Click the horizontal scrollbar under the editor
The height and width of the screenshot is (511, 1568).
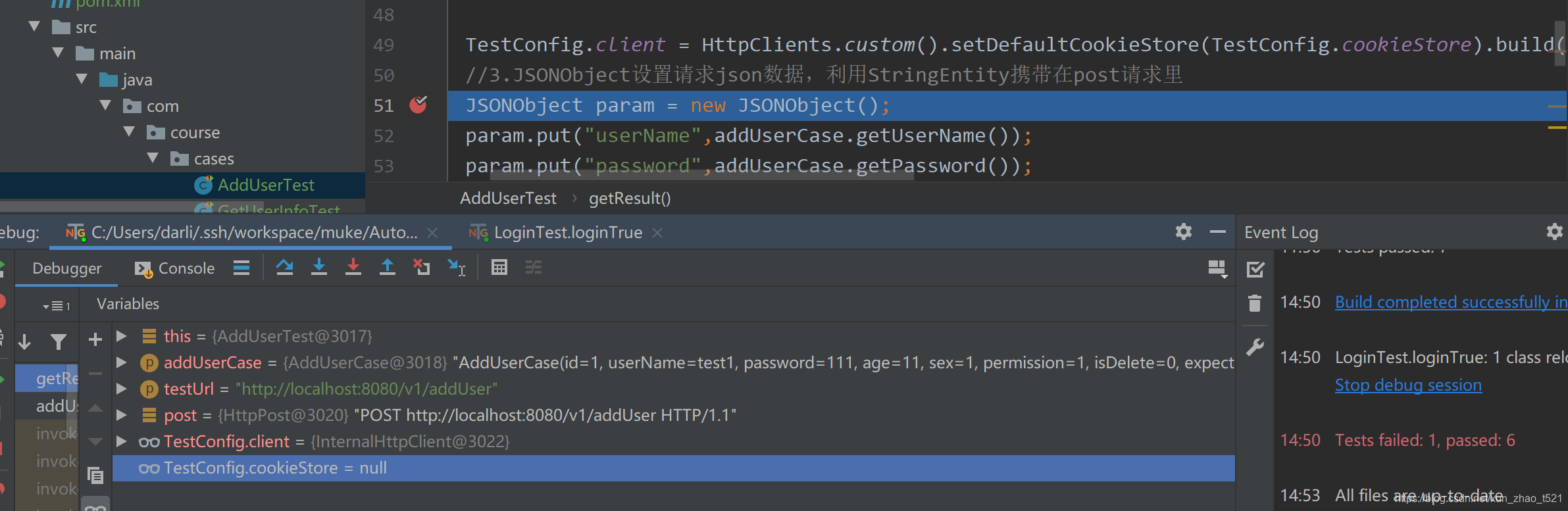pyautogui.click(x=703, y=176)
